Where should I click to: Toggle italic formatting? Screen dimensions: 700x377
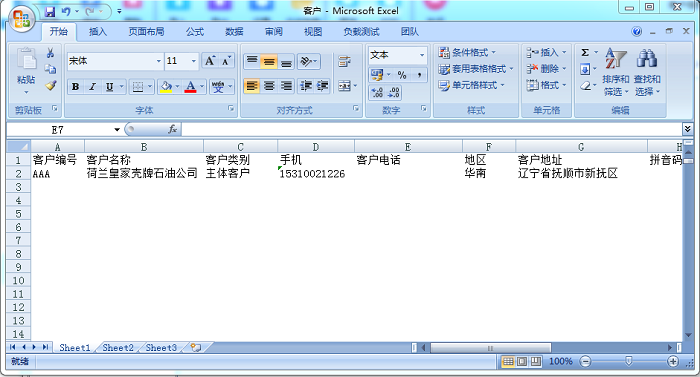tap(92, 87)
